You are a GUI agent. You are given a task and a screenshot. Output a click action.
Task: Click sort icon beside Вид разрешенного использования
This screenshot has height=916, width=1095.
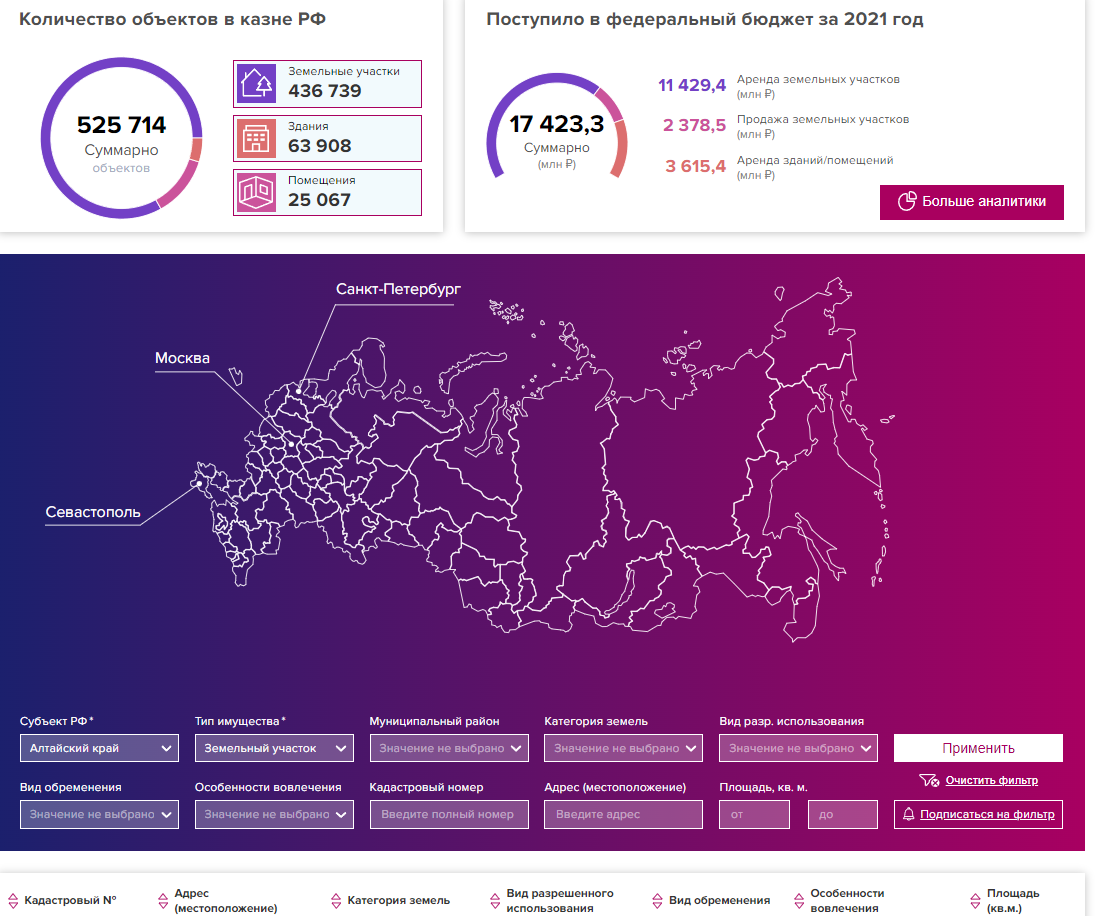(x=495, y=901)
